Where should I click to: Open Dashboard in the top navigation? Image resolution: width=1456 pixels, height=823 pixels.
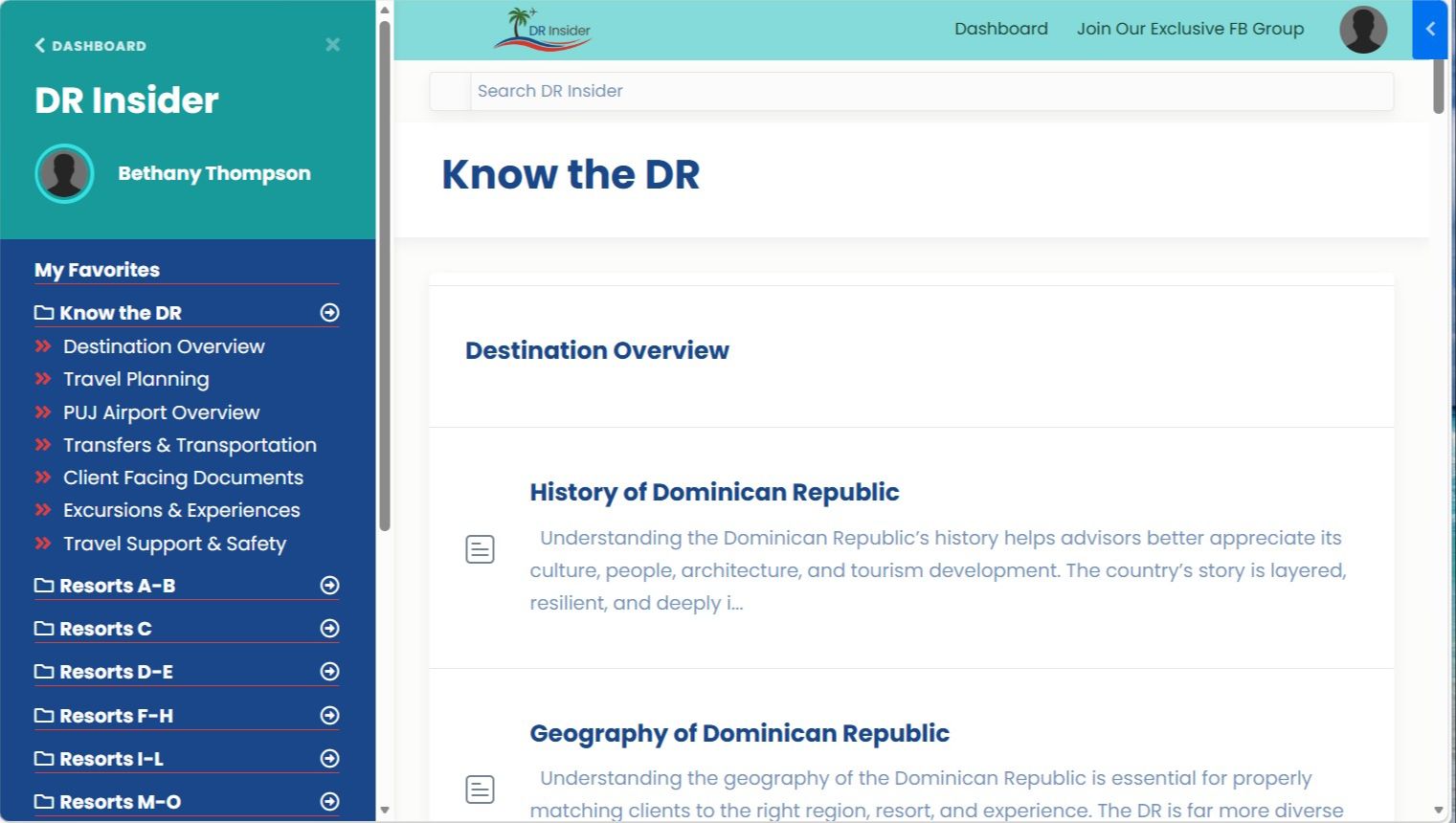(1001, 29)
